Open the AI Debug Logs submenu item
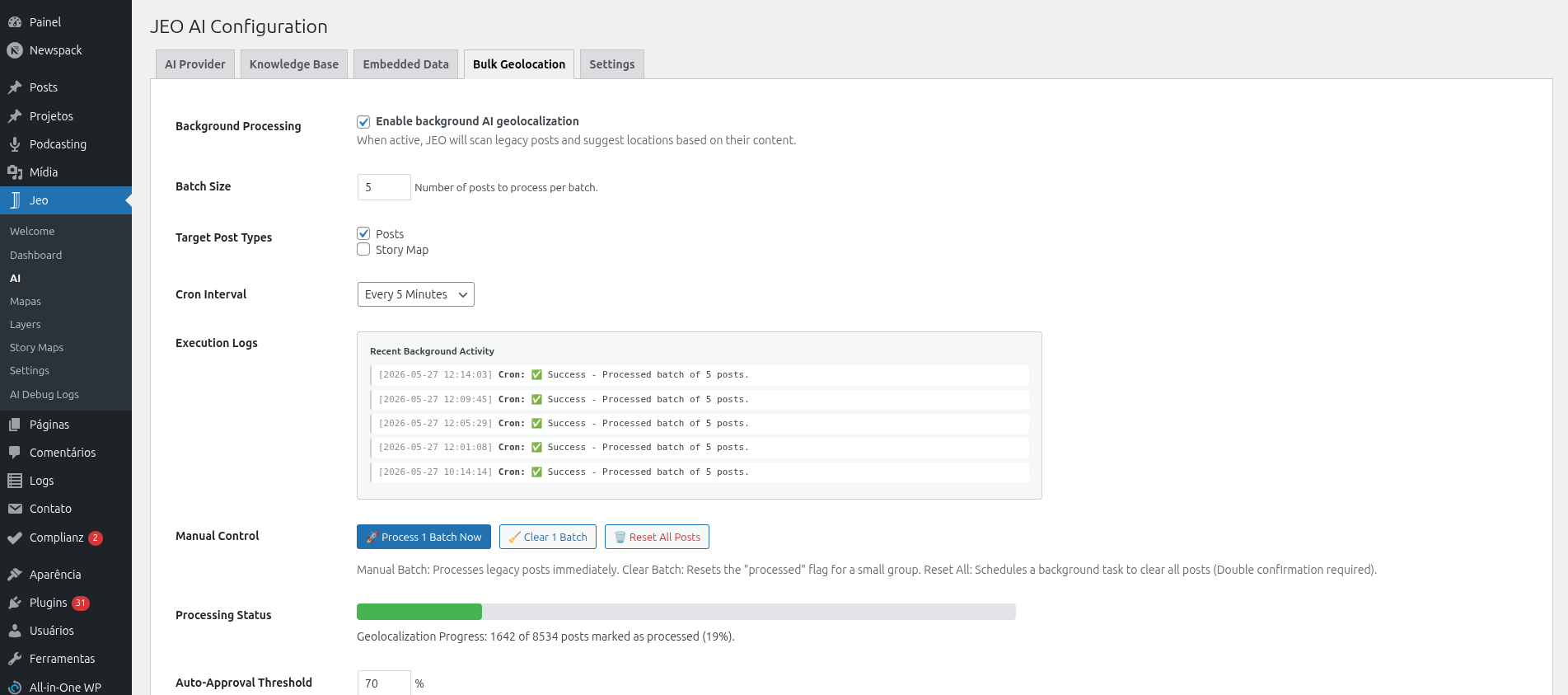The image size is (1568, 695). pos(44,395)
